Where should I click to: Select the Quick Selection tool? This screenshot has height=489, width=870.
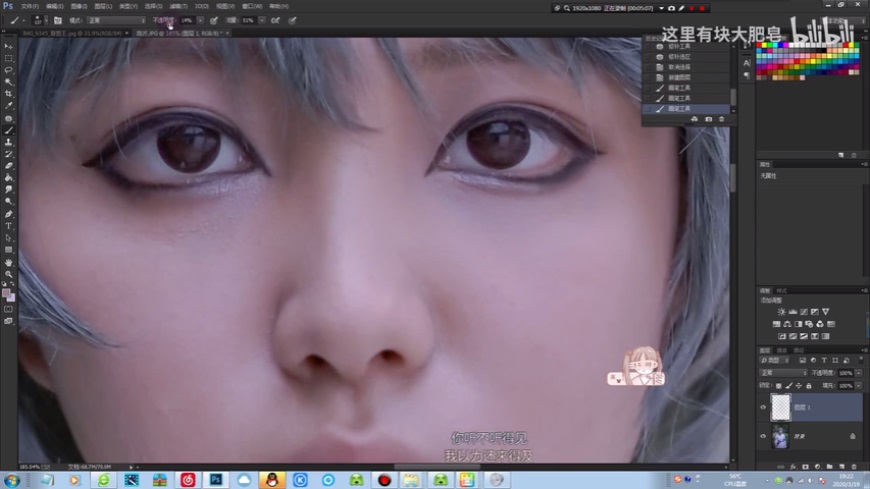point(9,82)
